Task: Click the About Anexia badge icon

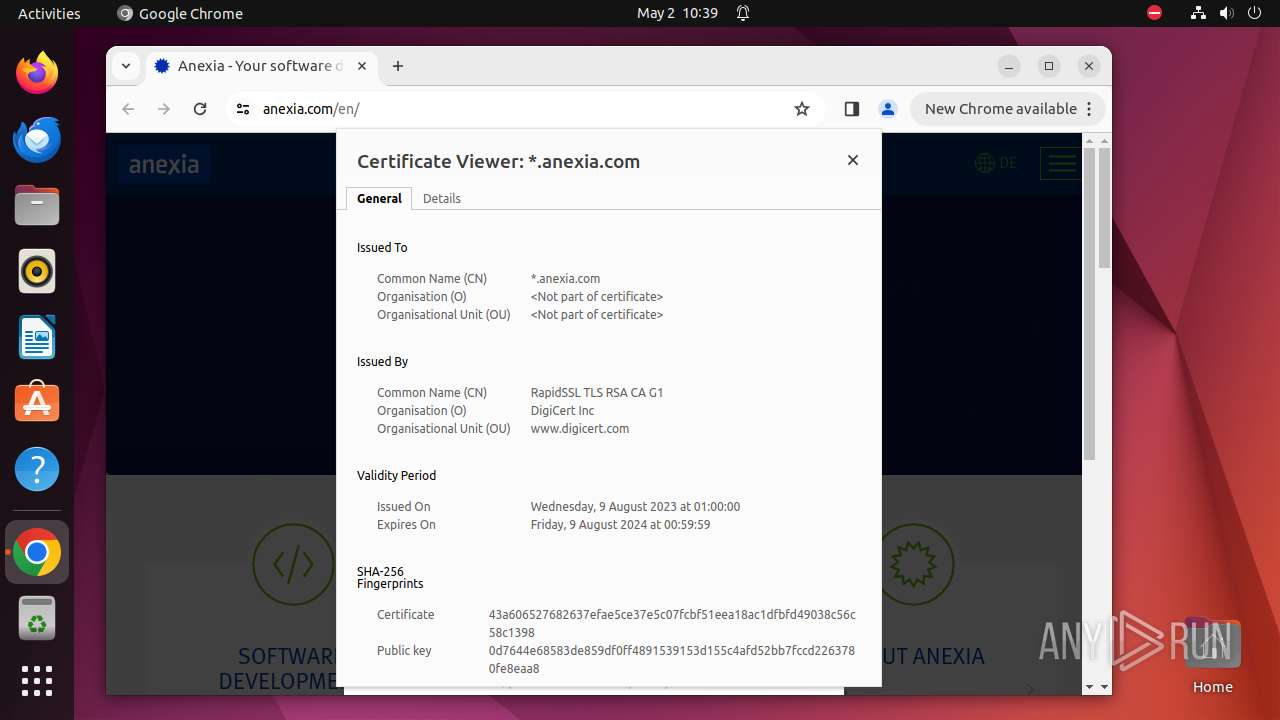Action: [913, 565]
